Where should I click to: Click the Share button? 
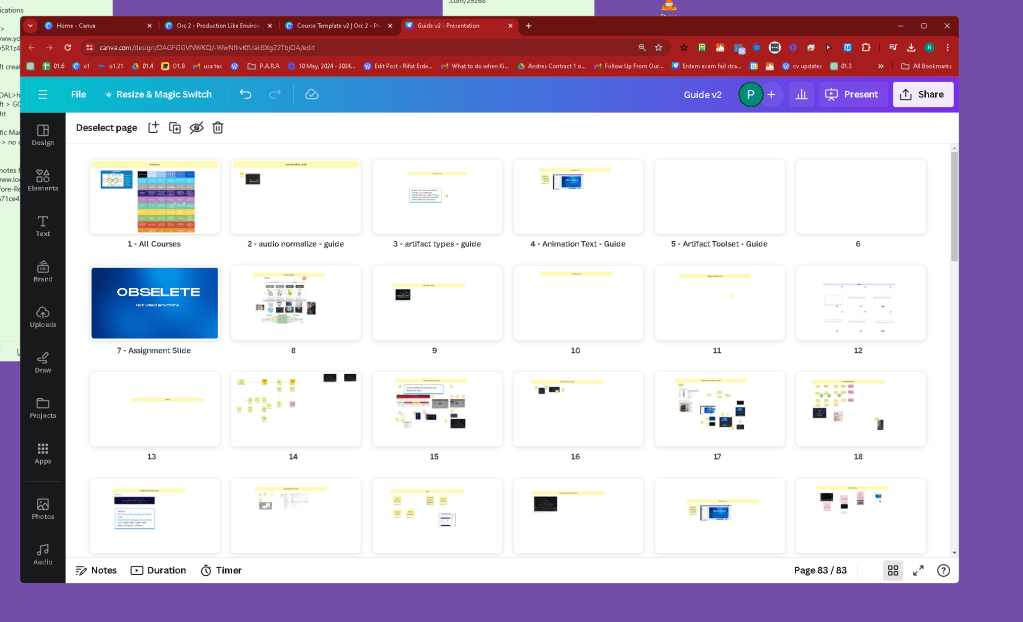[x=923, y=95]
